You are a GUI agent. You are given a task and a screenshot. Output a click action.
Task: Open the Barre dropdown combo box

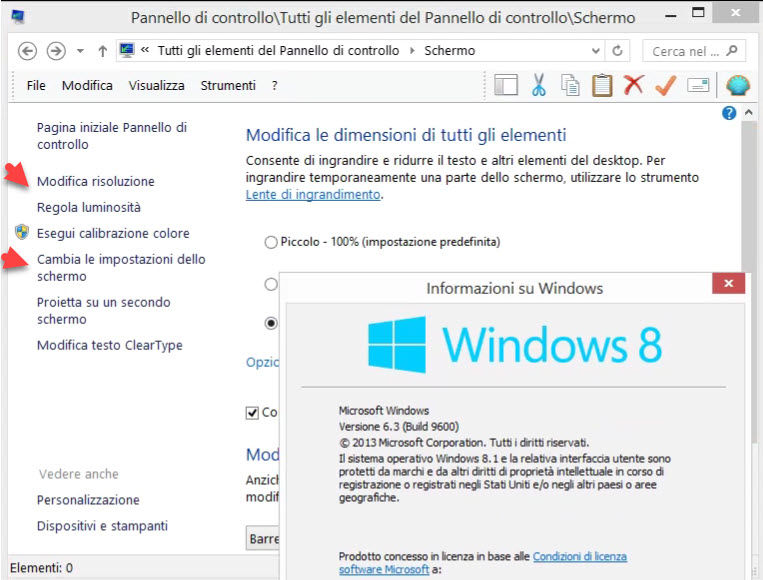pyautogui.click(x=263, y=538)
